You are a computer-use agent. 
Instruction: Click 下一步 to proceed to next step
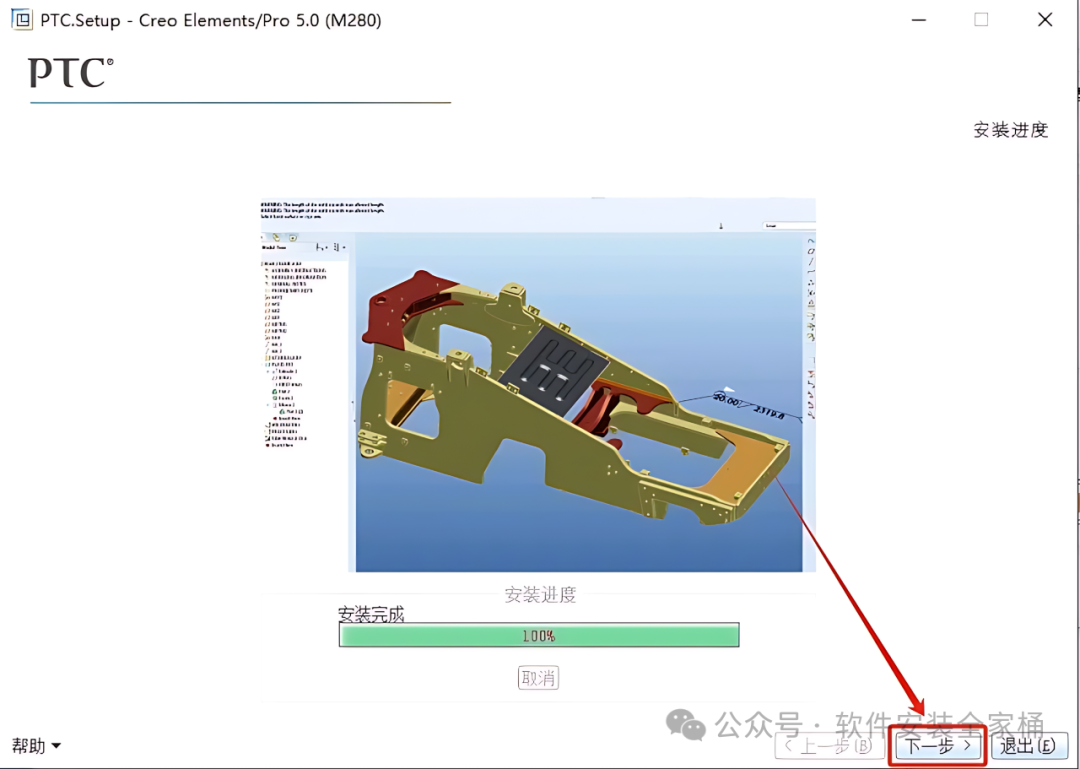(x=938, y=746)
